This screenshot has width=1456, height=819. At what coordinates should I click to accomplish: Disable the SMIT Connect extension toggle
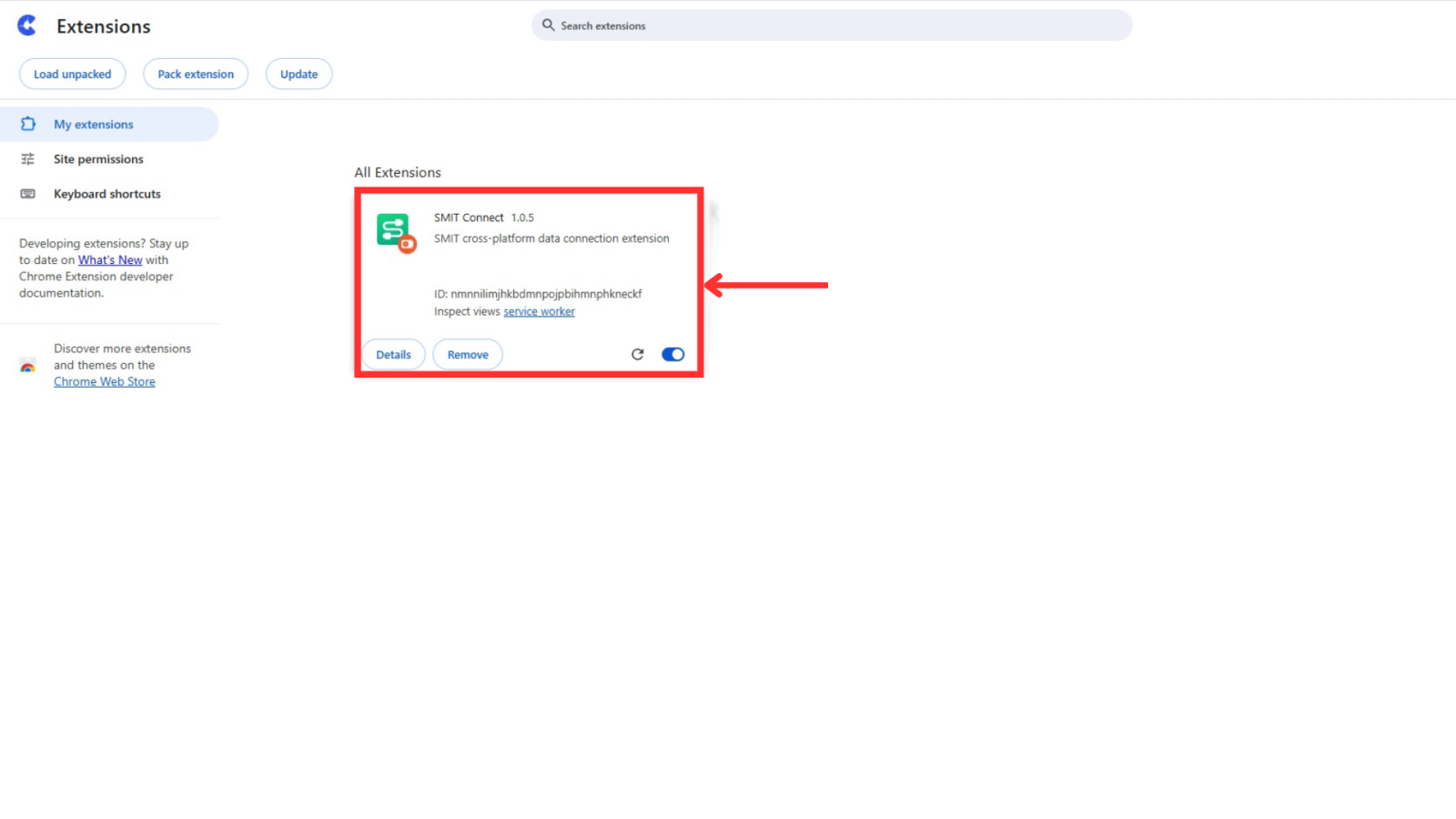click(x=672, y=354)
